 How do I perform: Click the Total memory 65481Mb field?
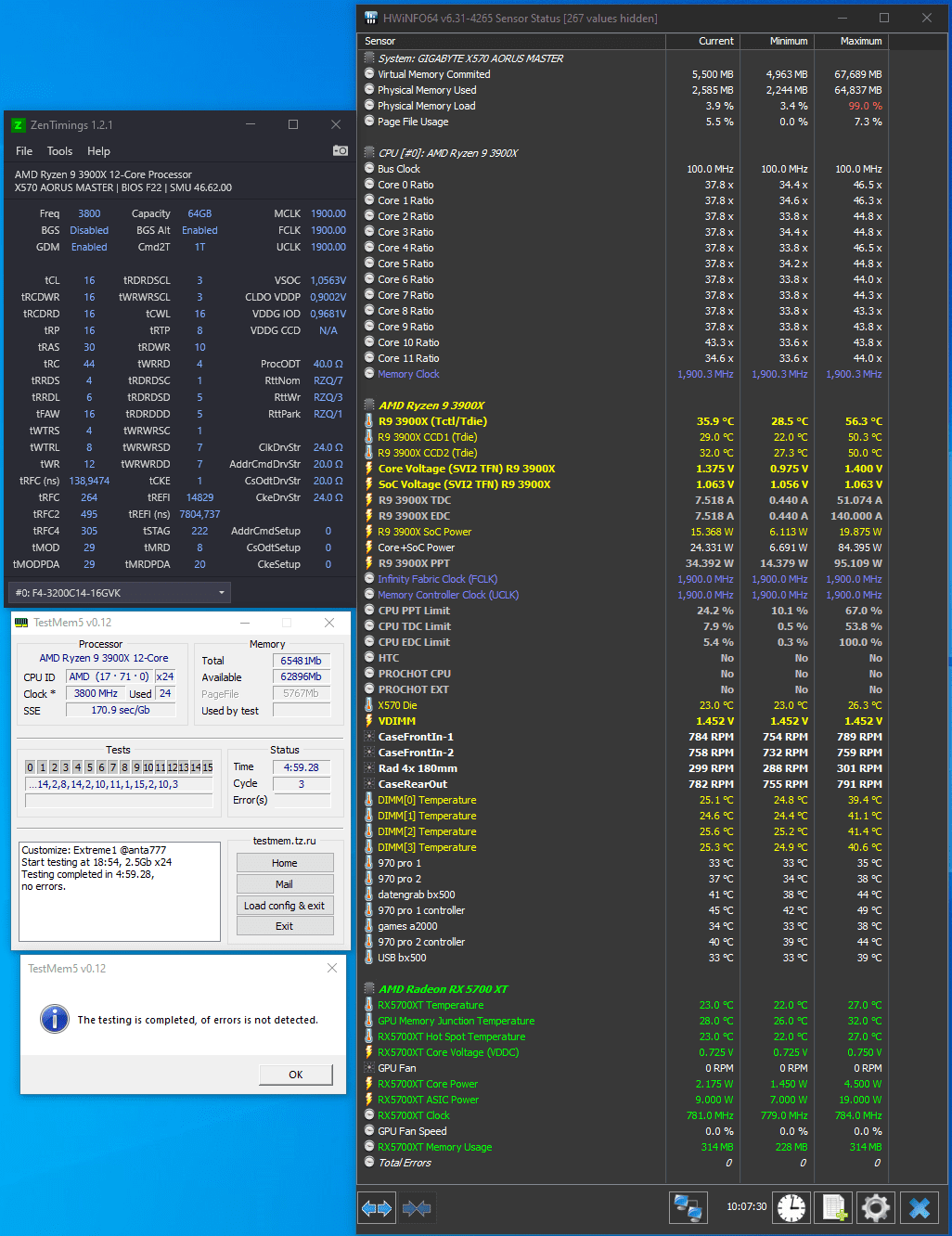[x=302, y=661]
